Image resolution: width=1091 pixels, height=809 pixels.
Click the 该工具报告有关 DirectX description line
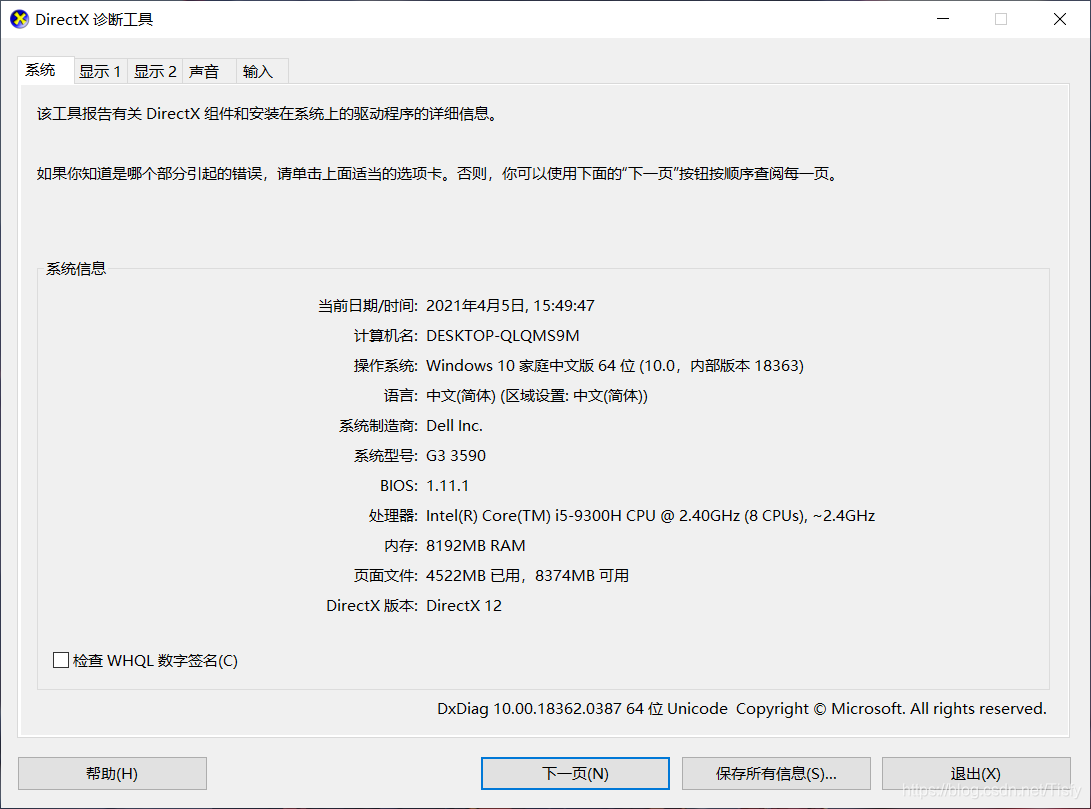[268, 113]
